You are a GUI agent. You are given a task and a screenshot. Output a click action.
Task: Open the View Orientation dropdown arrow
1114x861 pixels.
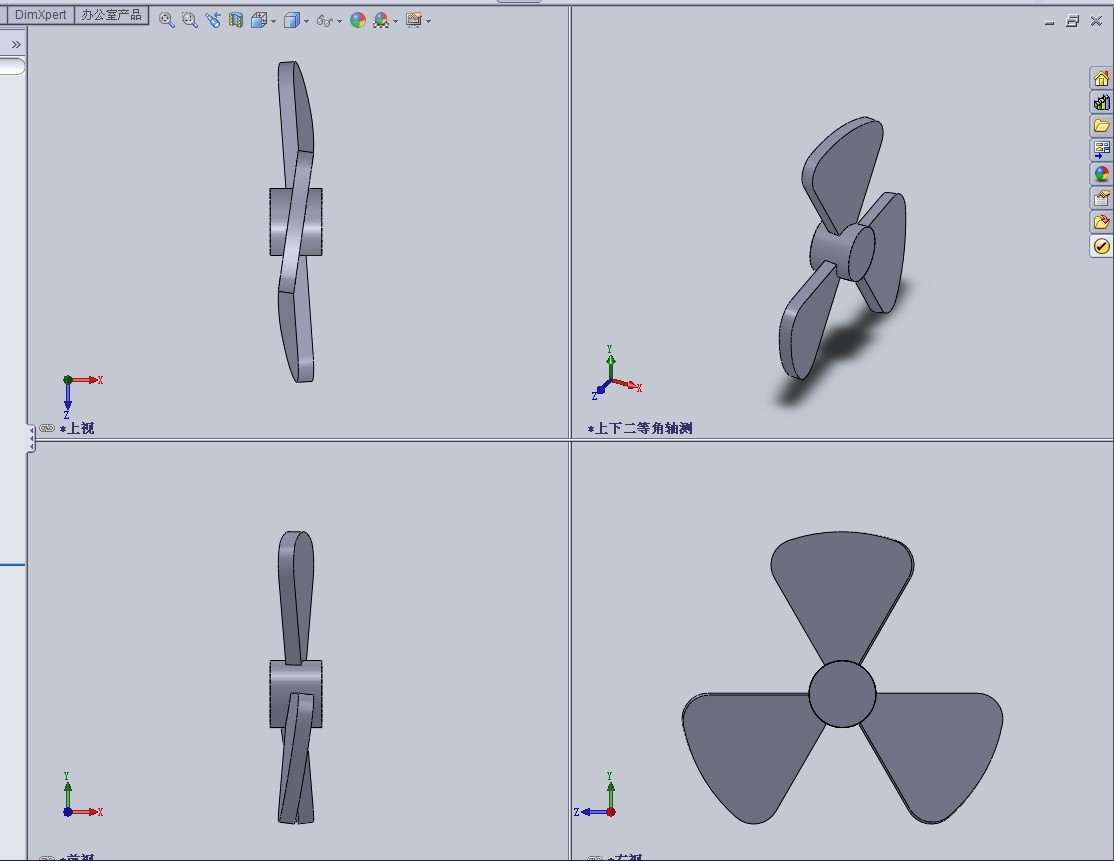pos(274,21)
